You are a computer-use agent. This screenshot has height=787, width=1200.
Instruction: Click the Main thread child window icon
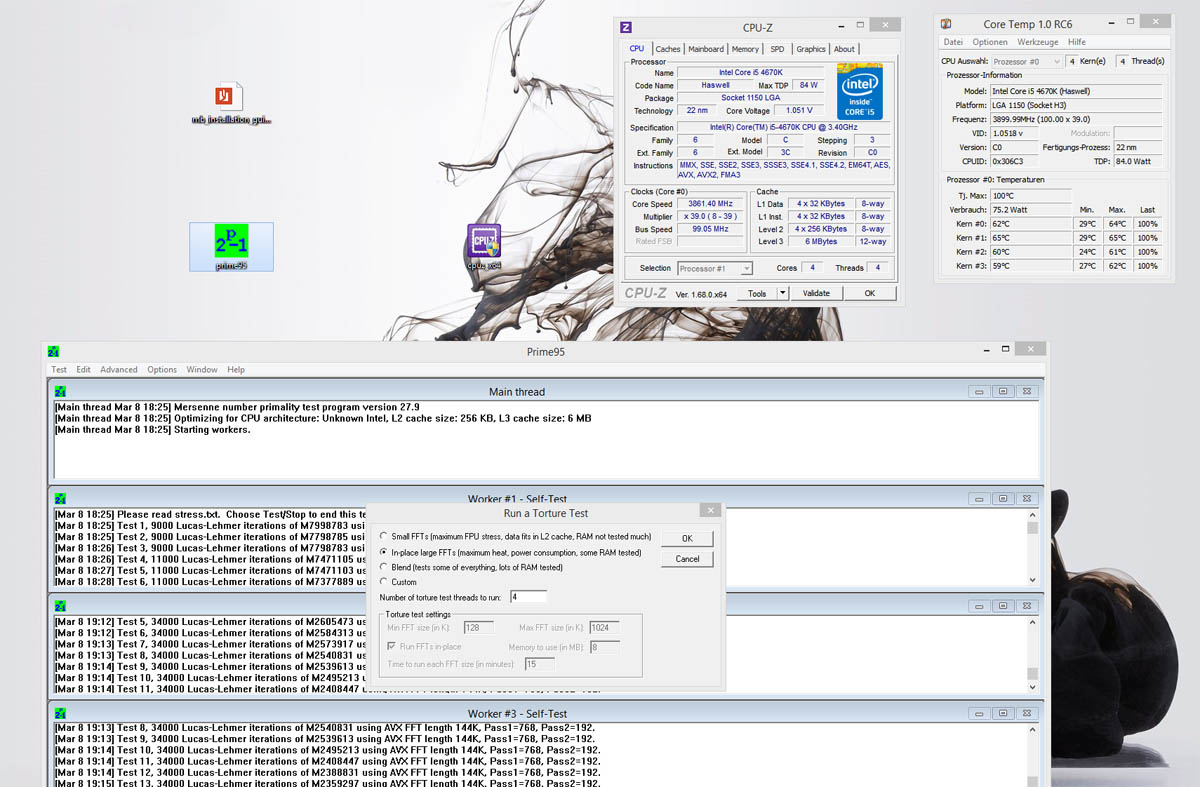(61, 391)
